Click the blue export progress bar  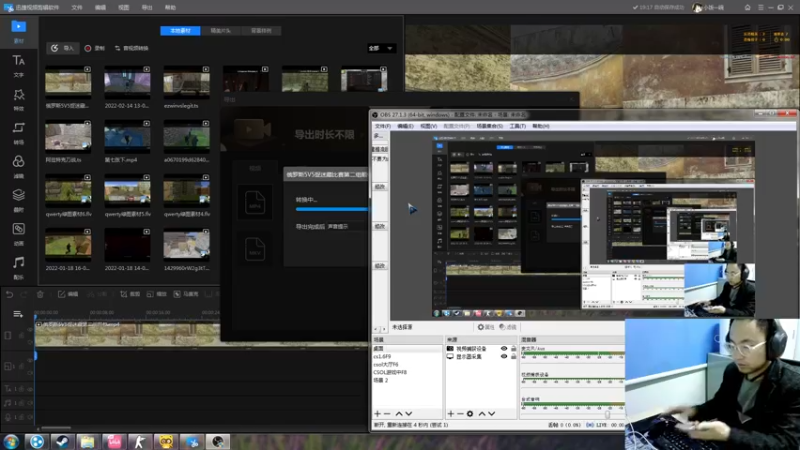click(x=332, y=209)
